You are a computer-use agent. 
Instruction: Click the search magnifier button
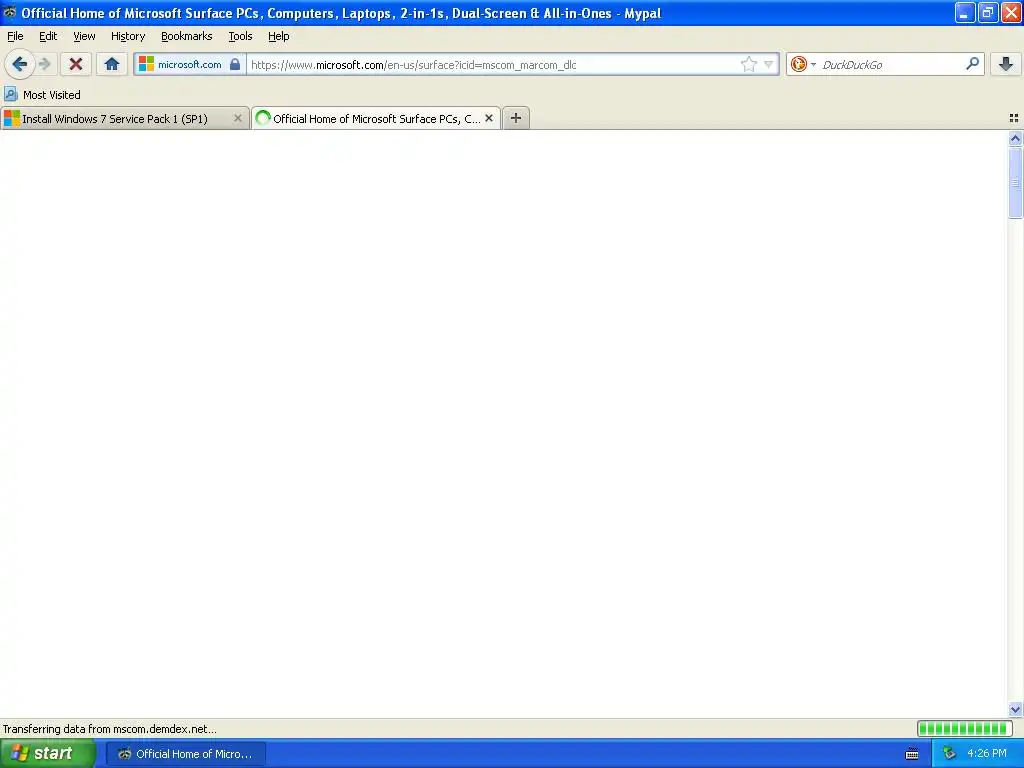(x=972, y=64)
